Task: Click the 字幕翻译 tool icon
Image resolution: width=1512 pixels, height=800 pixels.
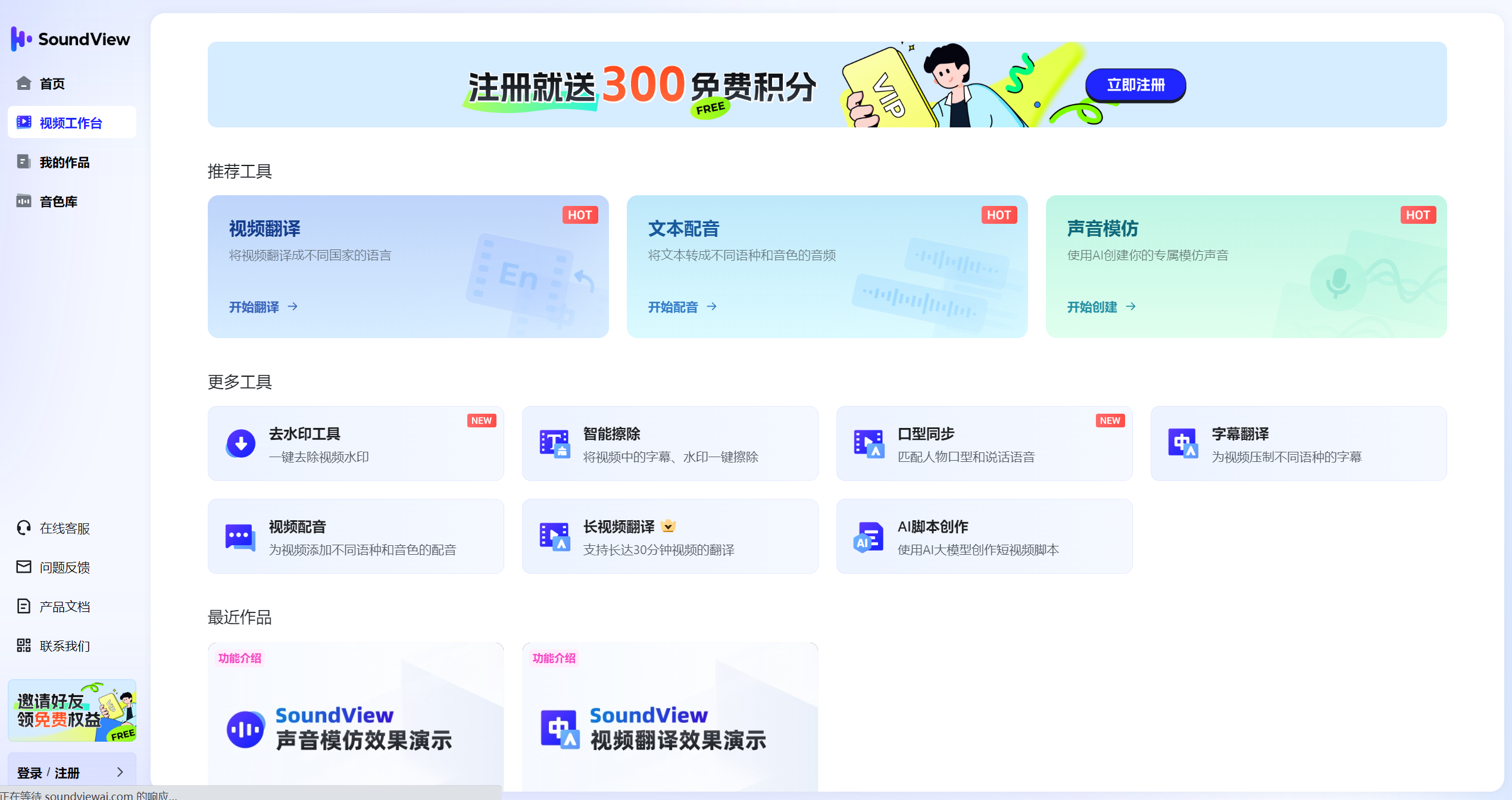Action: point(1183,443)
